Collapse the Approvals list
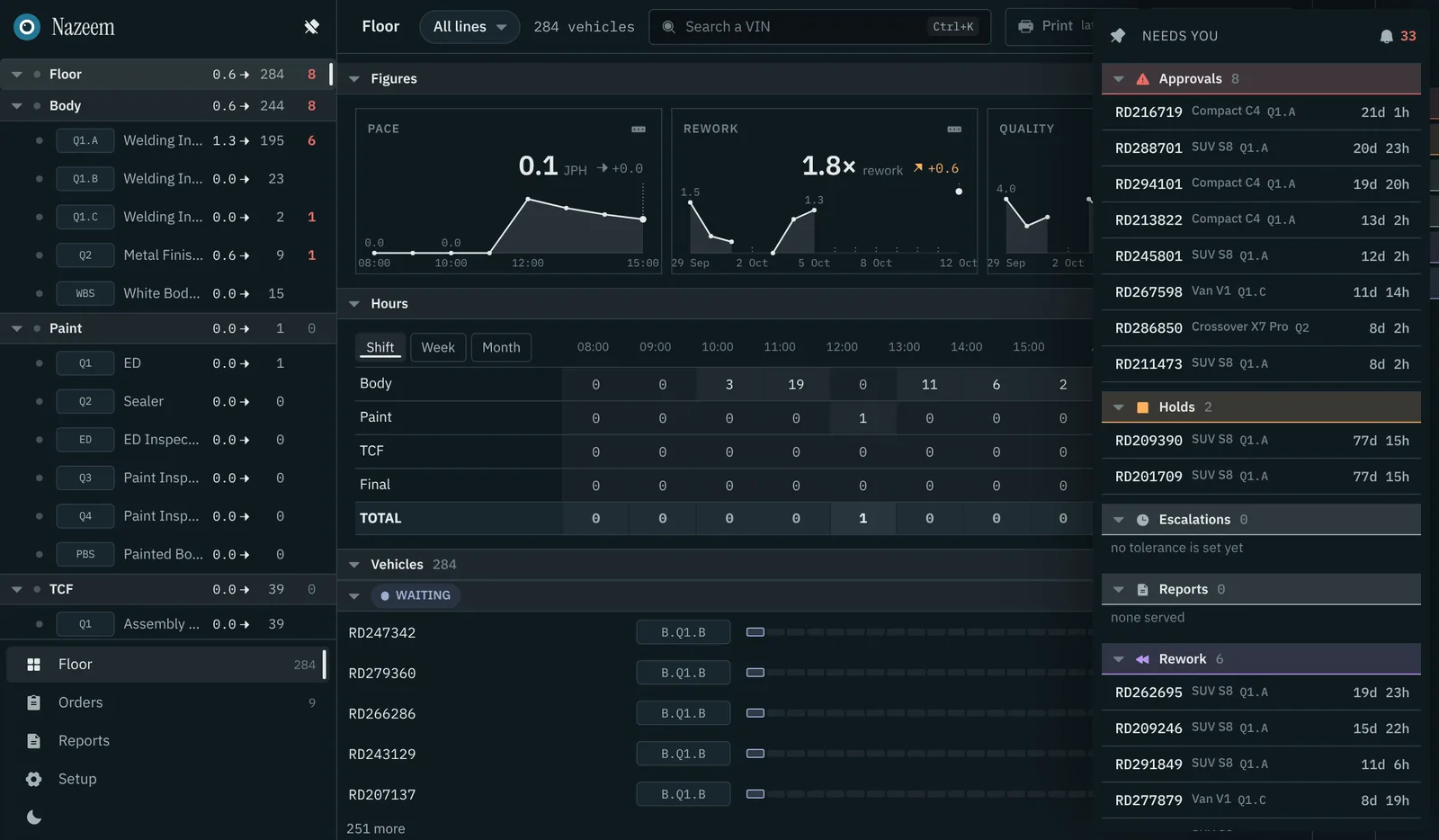1439x840 pixels. coord(1119,79)
